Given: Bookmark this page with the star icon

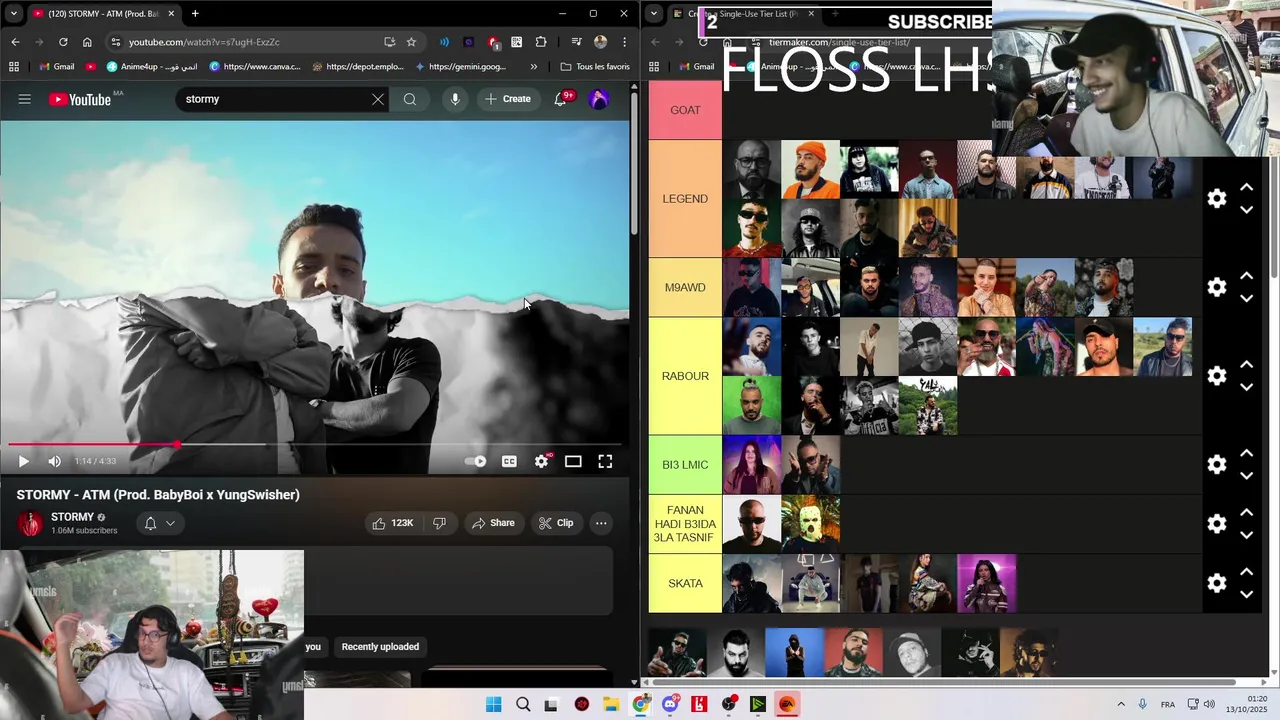Looking at the screenshot, I should [x=411, y=42].
